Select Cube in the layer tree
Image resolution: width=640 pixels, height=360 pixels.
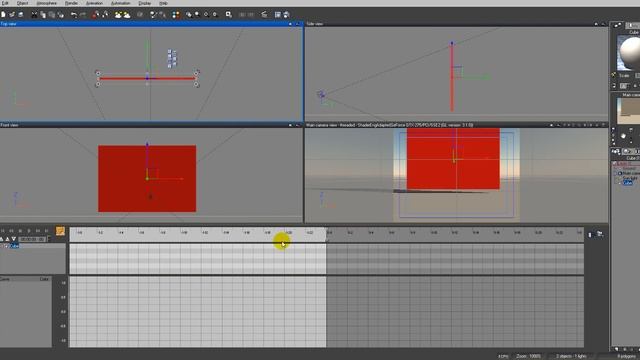tap(628, 182)
